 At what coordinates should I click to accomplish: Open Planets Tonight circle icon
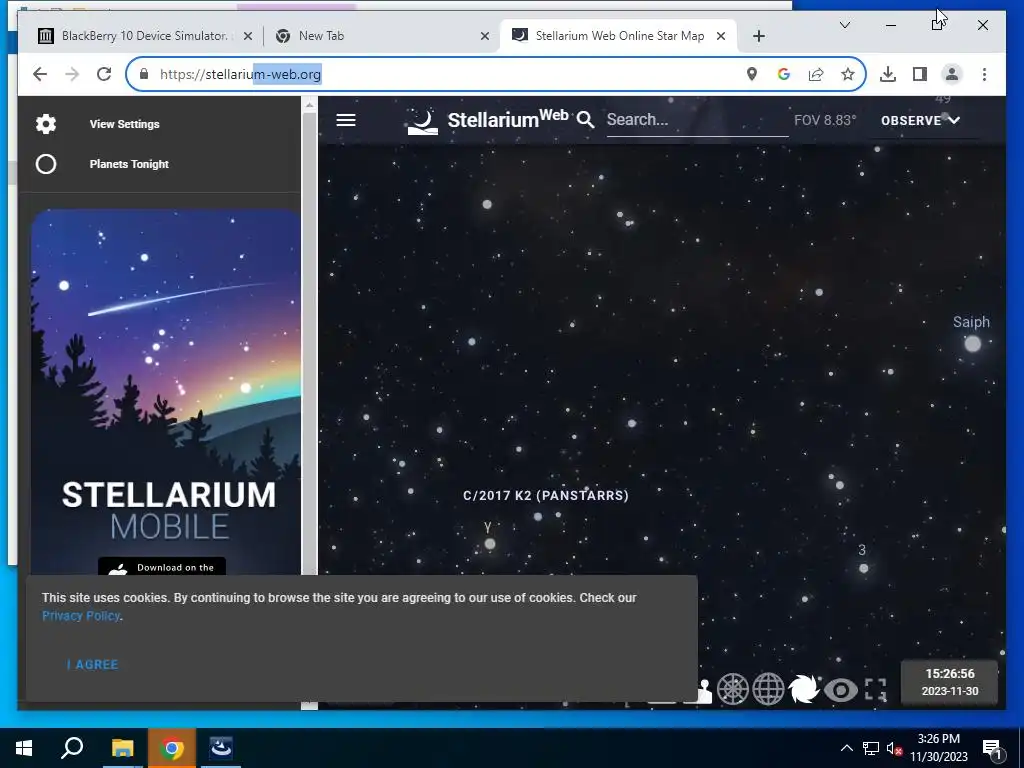click(x=46, y=164)
